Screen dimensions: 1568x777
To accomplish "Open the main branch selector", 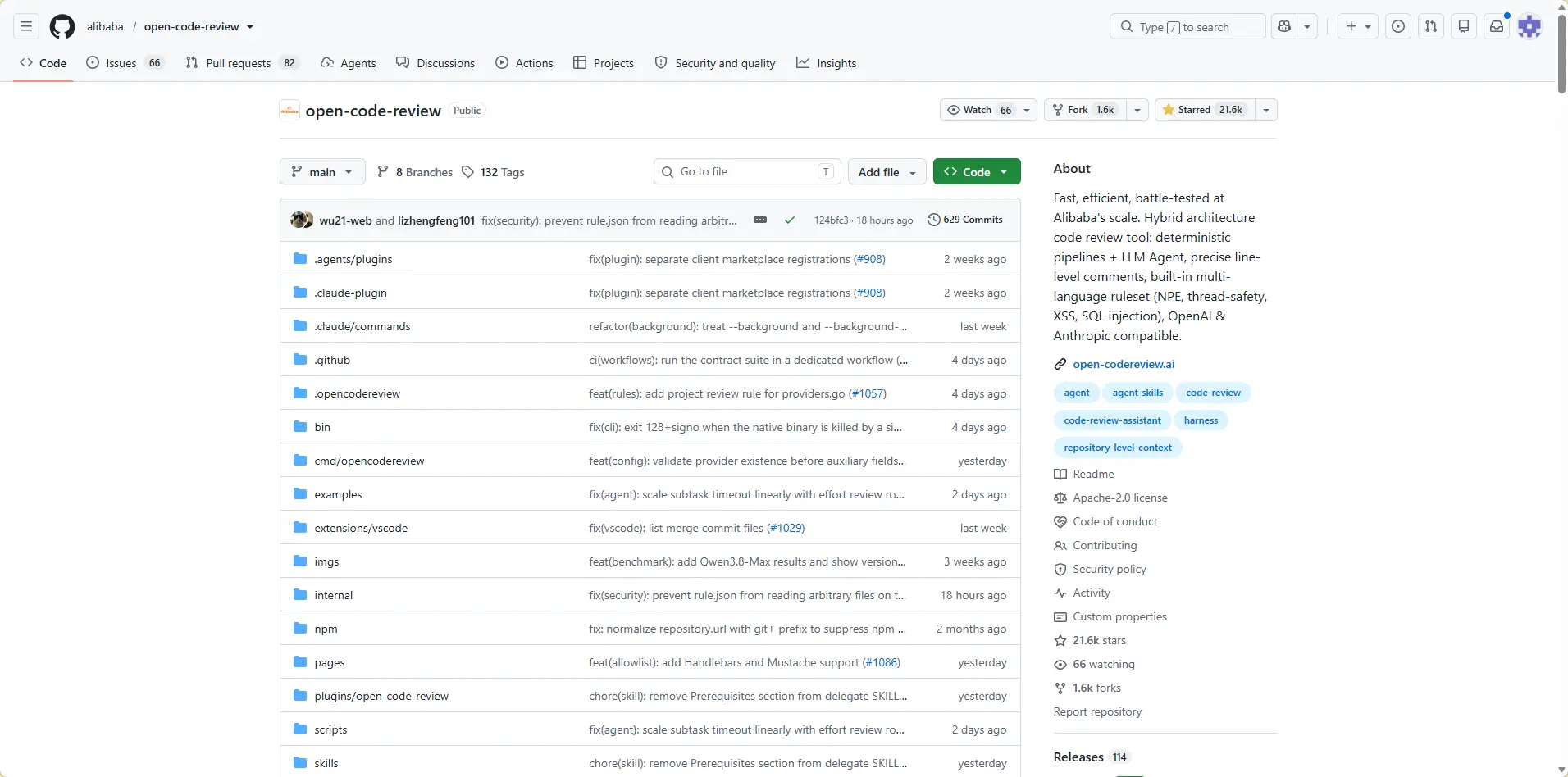I will (x=322, y=171).
